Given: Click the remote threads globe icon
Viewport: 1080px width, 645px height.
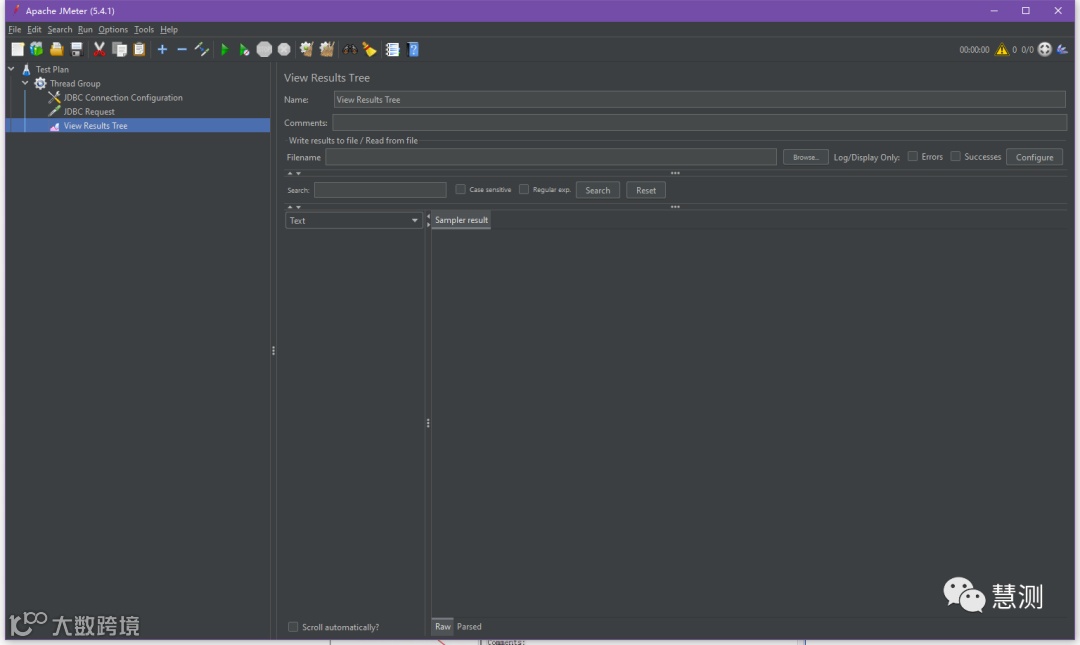Looking at the screenshot, I should pos(1045,49).
